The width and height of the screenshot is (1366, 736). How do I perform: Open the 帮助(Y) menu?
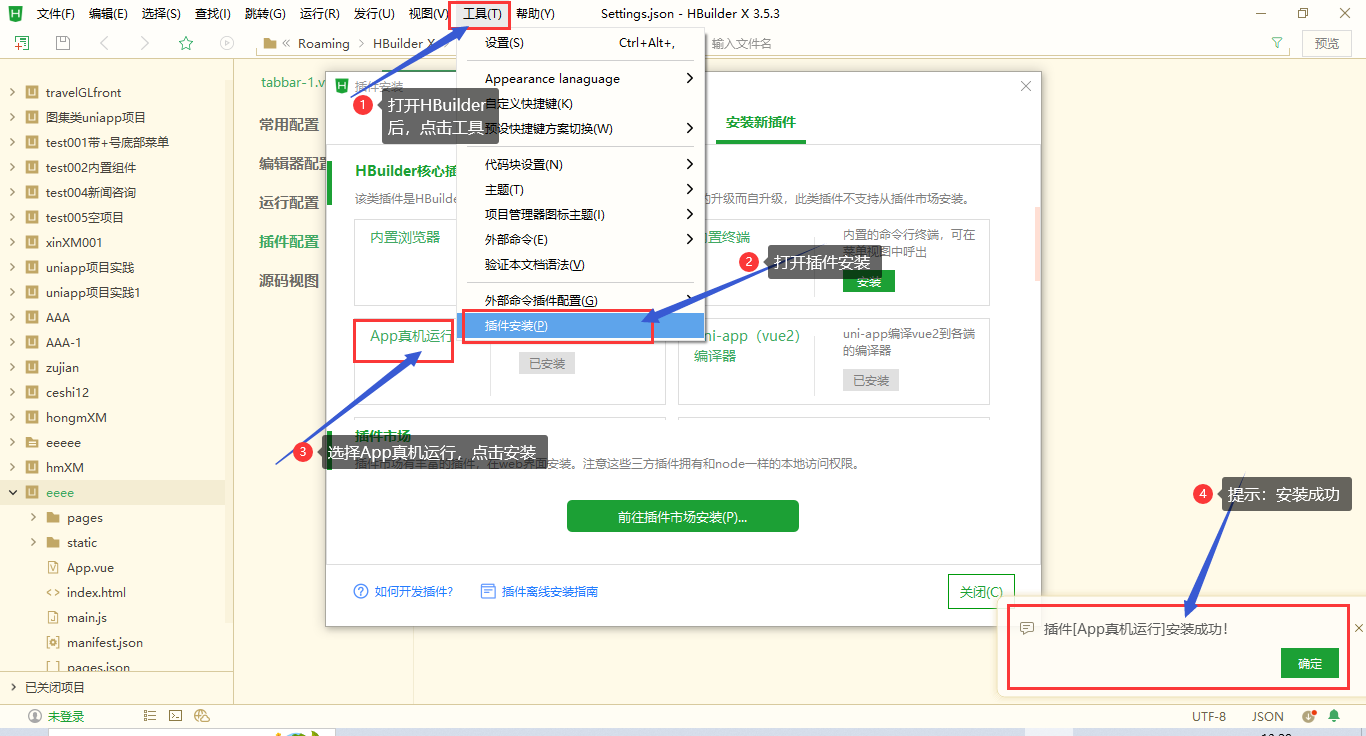(535, 14)
